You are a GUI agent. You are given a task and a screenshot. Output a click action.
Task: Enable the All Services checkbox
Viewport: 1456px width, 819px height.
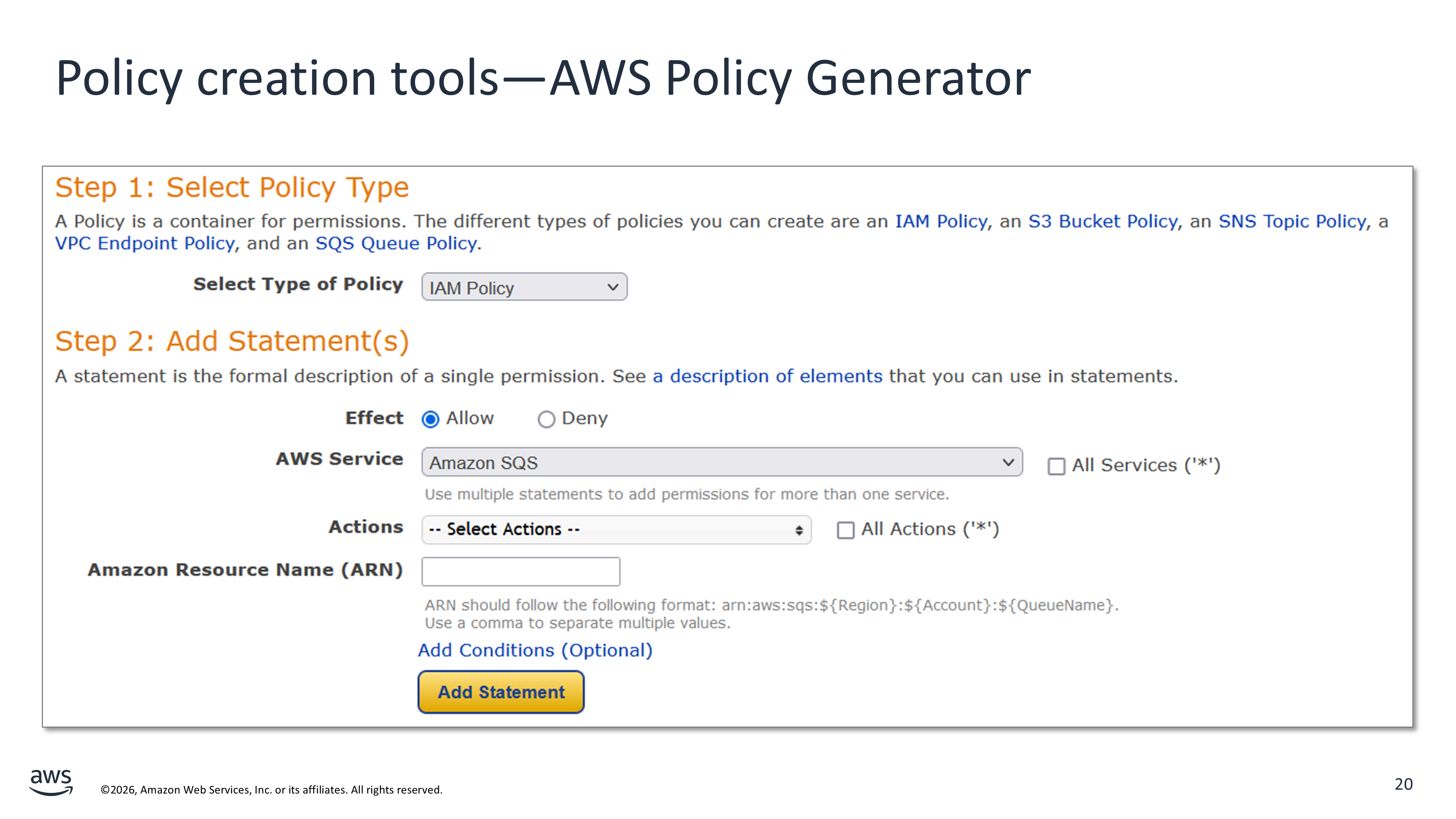tap(1056, 466)
